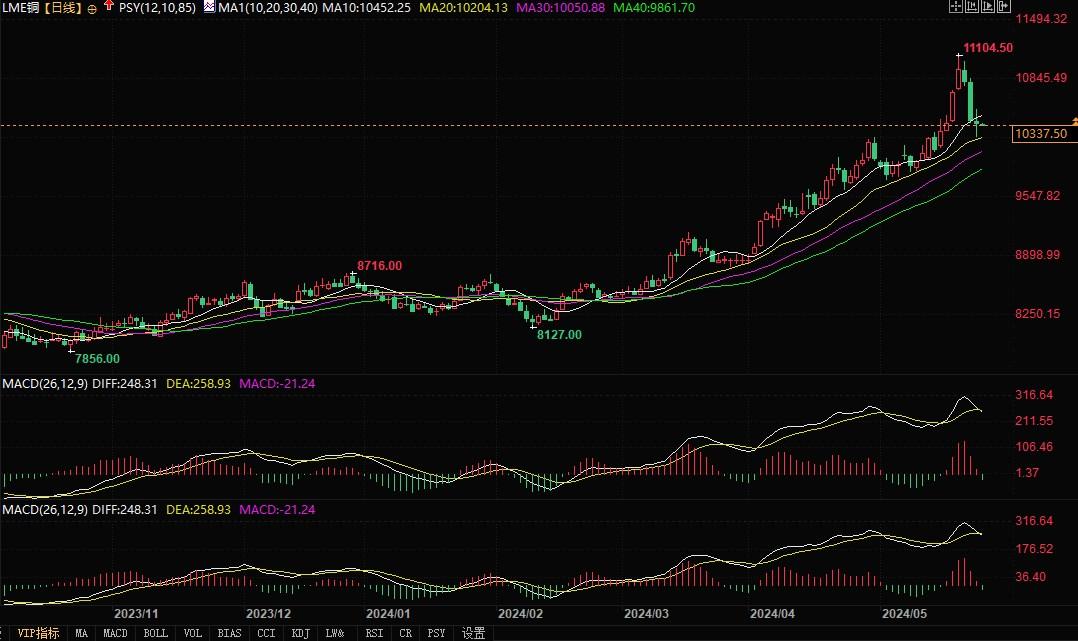Image resolution: width=1078 pixels, height=641 pixels.
Task: Click the circled plus icon beside 日线
Action: tap(92, 8)
